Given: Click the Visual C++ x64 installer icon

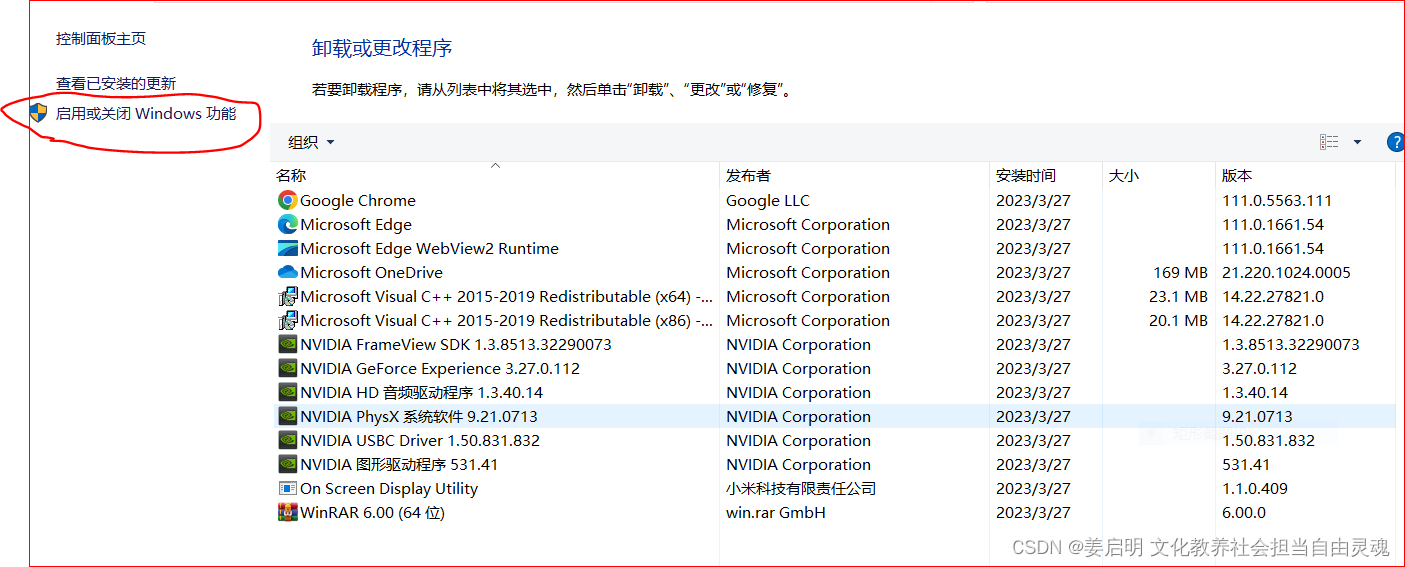Looking at the screenshot, I should pyautogui.click(x=288, y=296).
